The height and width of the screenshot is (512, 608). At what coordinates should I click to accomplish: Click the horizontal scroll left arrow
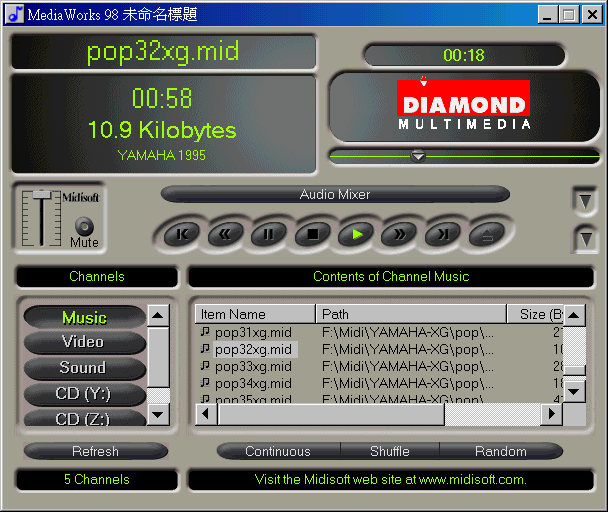[206, 414]
